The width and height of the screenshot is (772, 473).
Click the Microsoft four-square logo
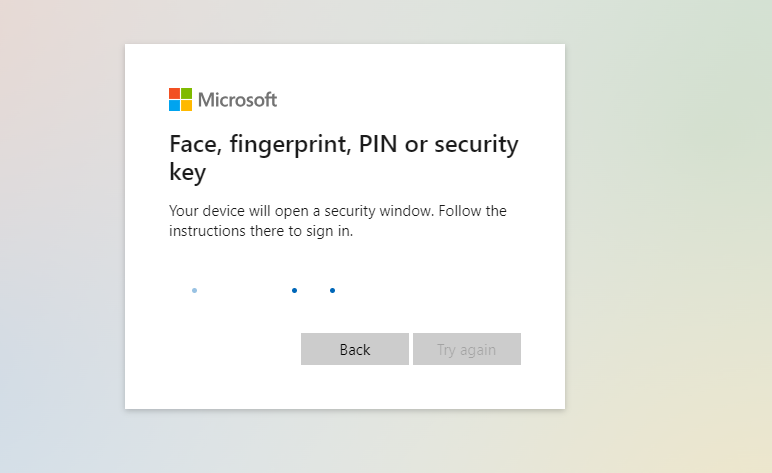click(x=181, y=99)
